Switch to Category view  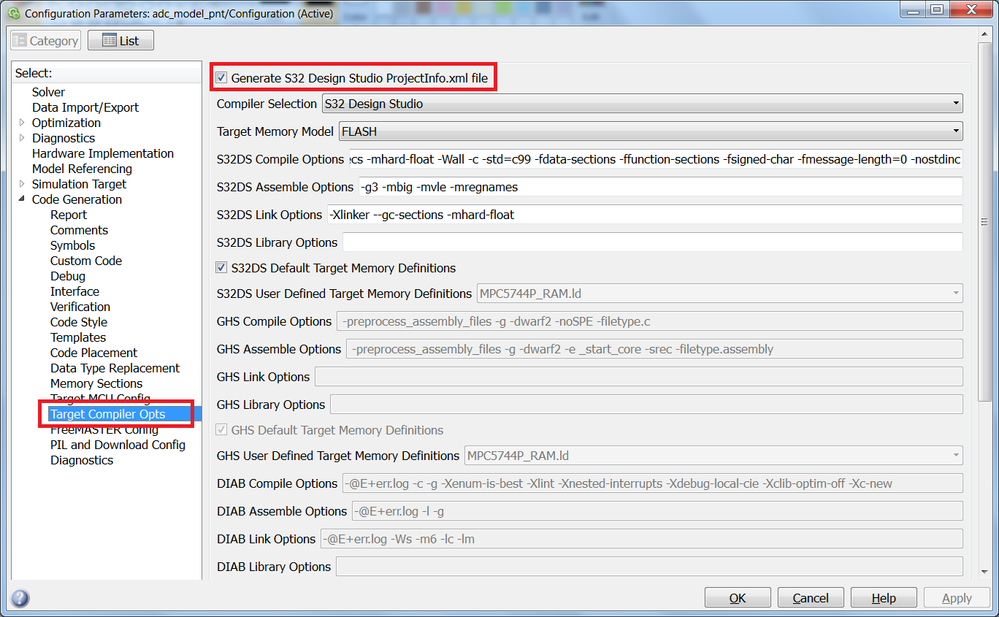(x=46, y=41)
